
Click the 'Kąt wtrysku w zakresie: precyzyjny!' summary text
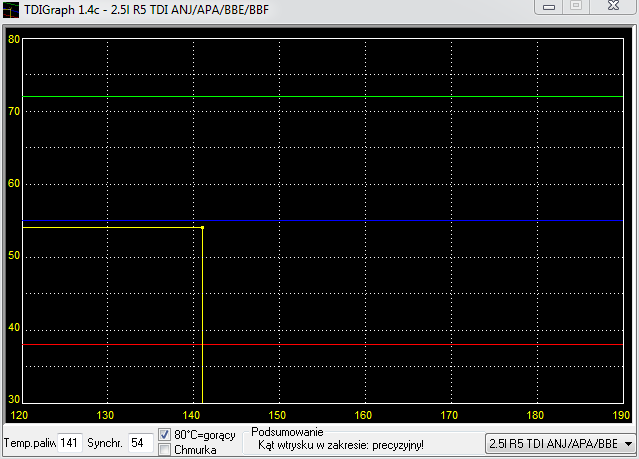coord(341,445)
